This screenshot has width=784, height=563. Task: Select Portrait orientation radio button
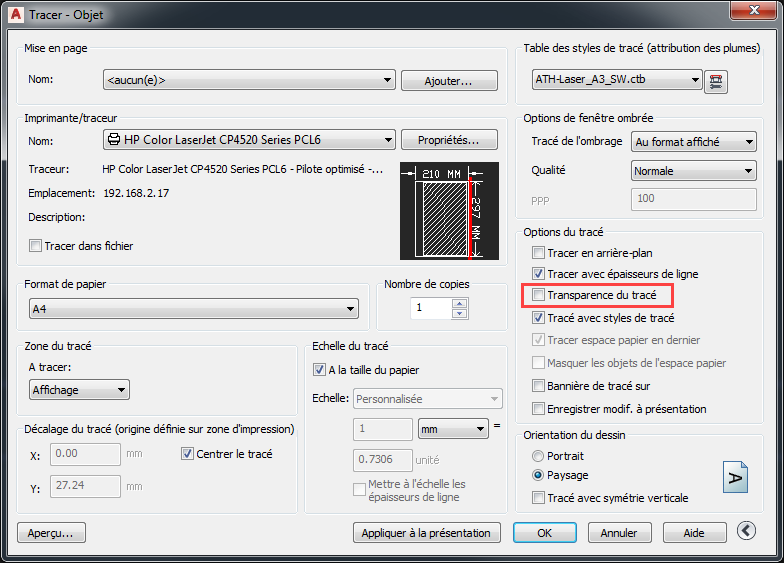tap(539, 456)
